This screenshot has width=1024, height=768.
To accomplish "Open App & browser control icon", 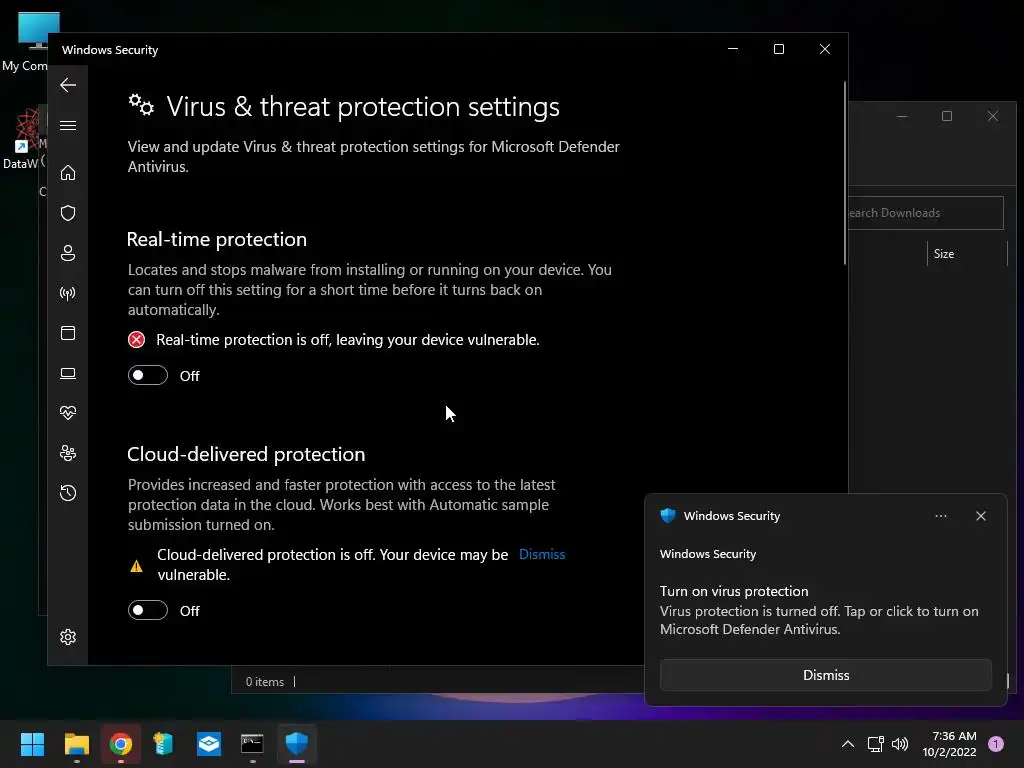I will pyautogui.click(x=68, y=333).
